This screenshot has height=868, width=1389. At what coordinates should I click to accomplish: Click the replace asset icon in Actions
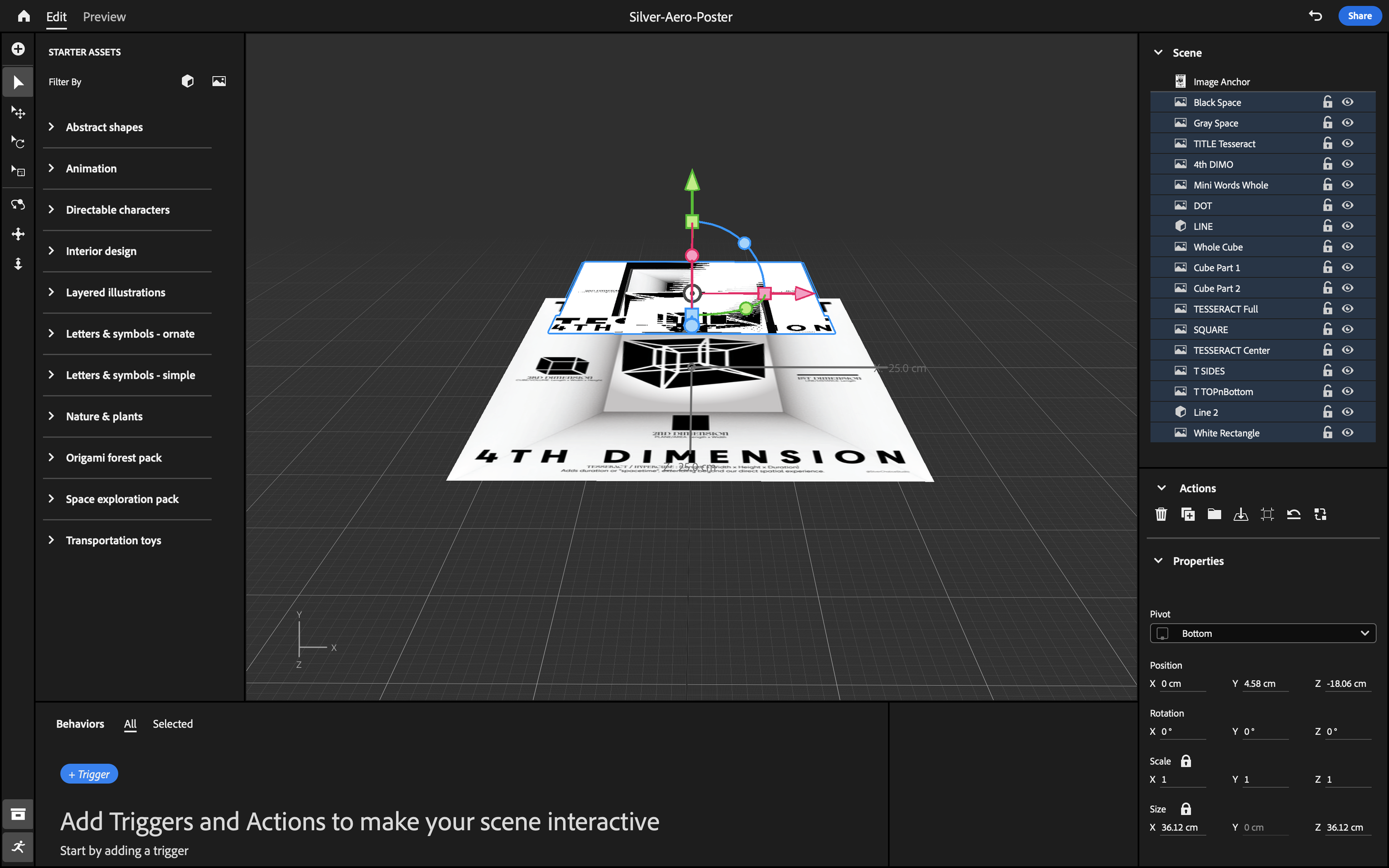(1320, 514)
